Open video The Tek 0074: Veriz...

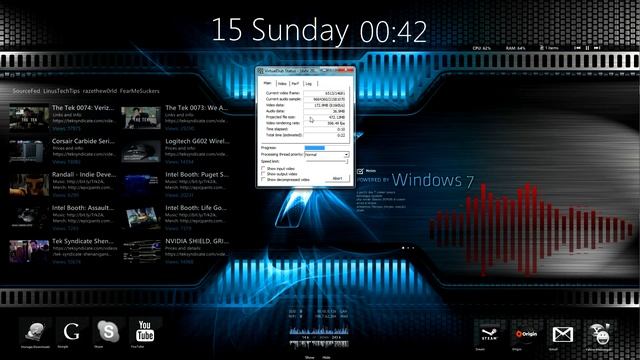(x=83, y=108)
